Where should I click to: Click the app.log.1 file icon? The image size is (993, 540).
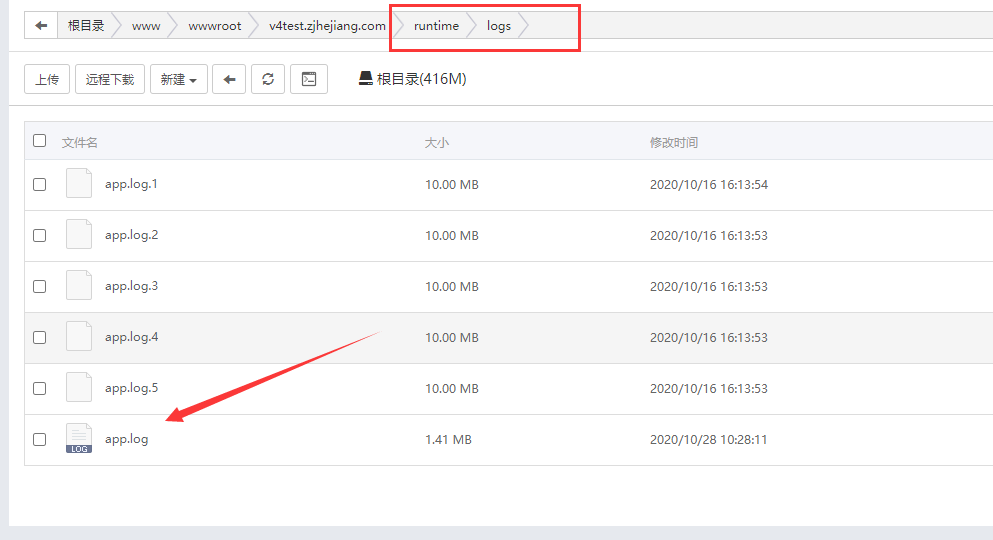(x=79, y=184)
